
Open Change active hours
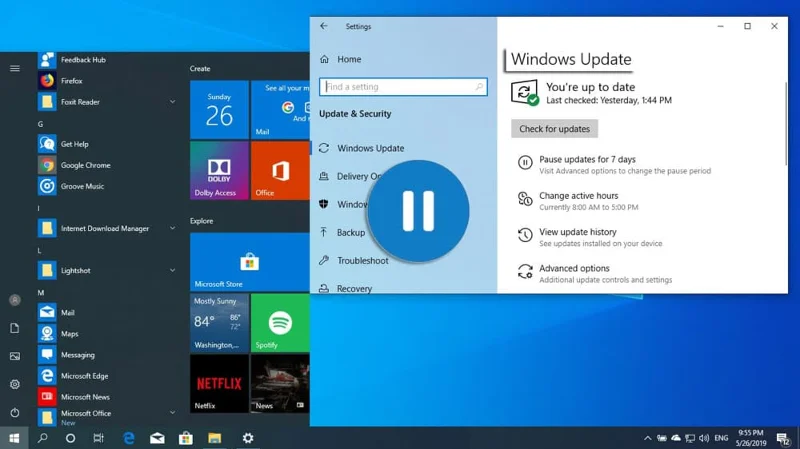[x=578, y=201]
